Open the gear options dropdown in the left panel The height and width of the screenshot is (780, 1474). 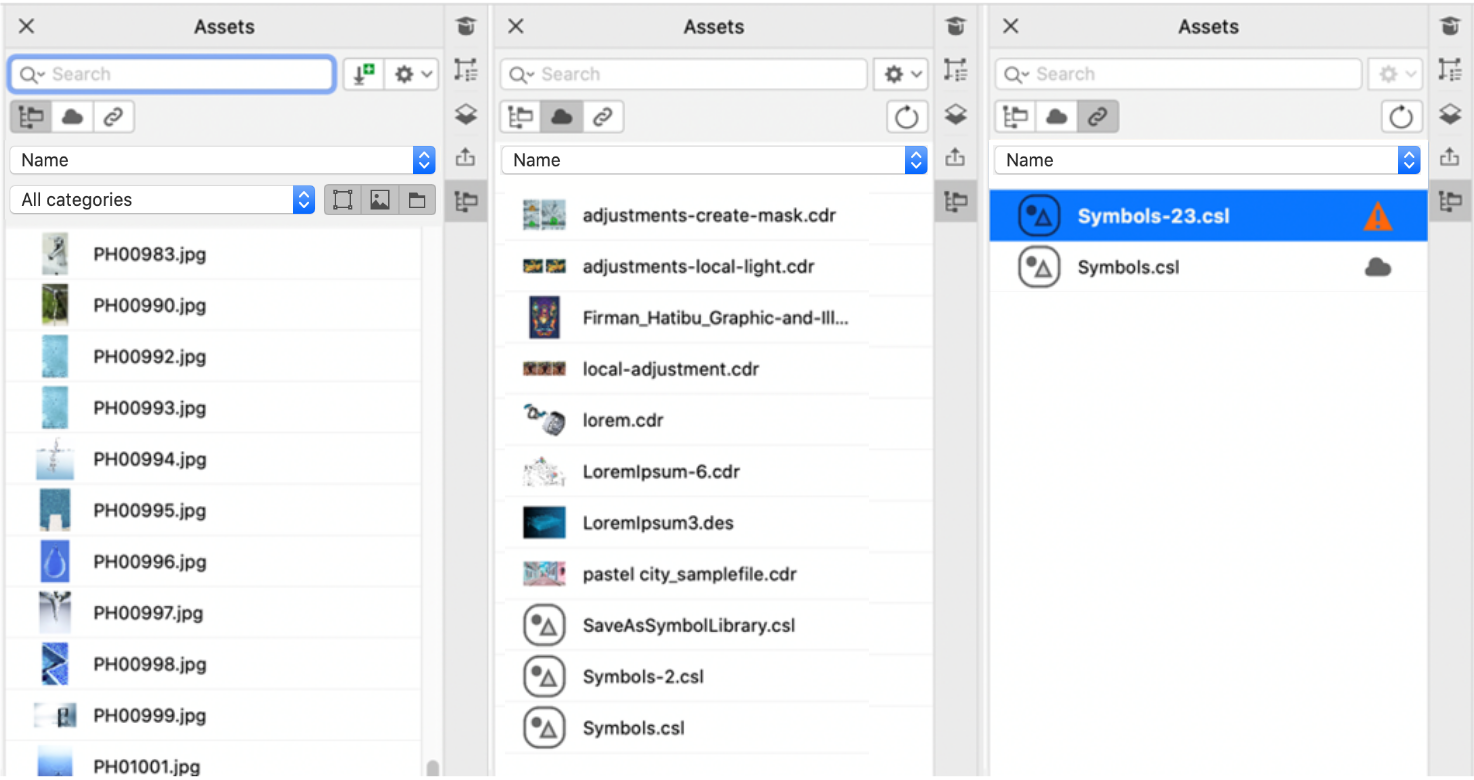click(x=412, y=74)
